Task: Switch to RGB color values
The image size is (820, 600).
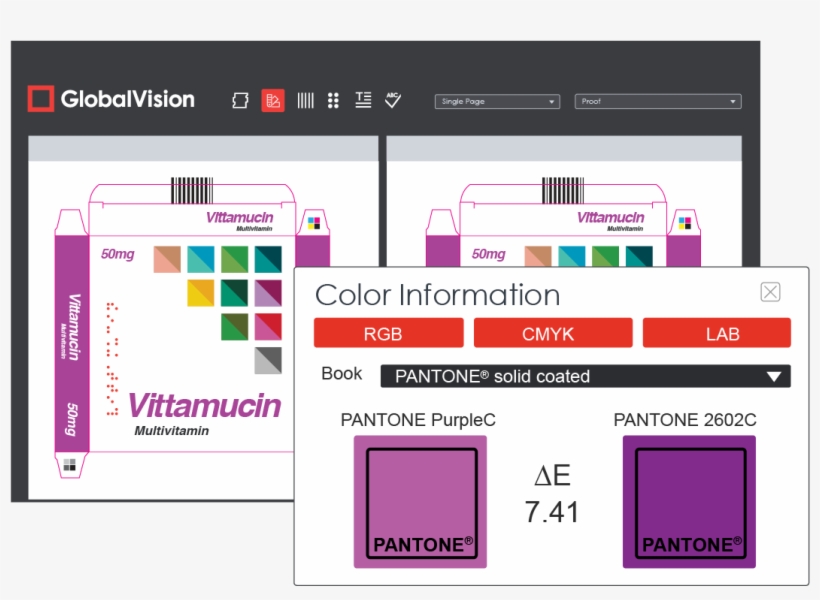Action: click(x=389, y=333)
